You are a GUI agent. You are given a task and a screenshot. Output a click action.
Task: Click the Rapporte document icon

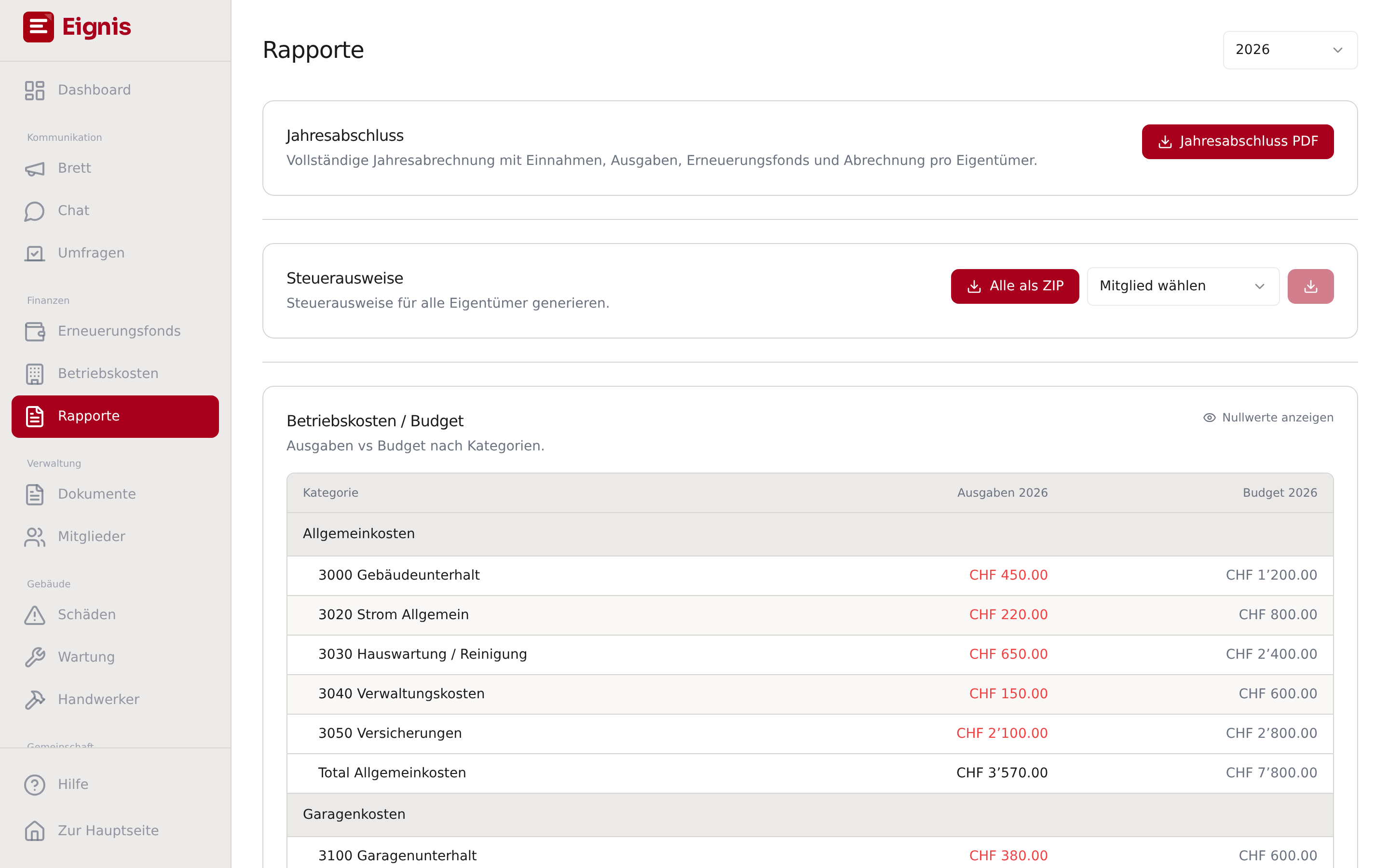tap(34, 416)
